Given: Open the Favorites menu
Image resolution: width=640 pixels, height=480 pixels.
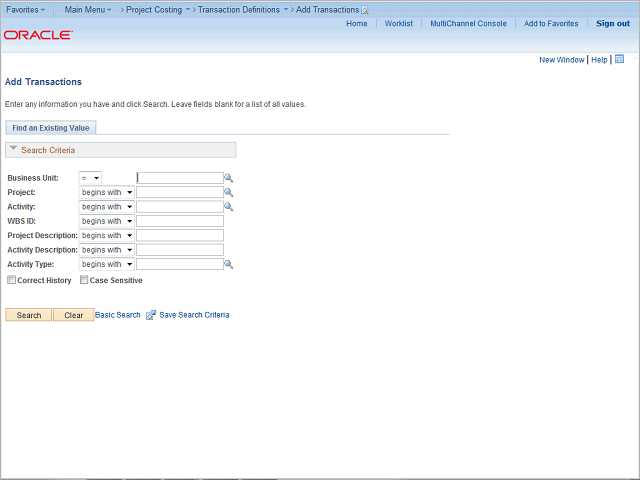Looking at the screenshot, I should (x=25, y=10).
